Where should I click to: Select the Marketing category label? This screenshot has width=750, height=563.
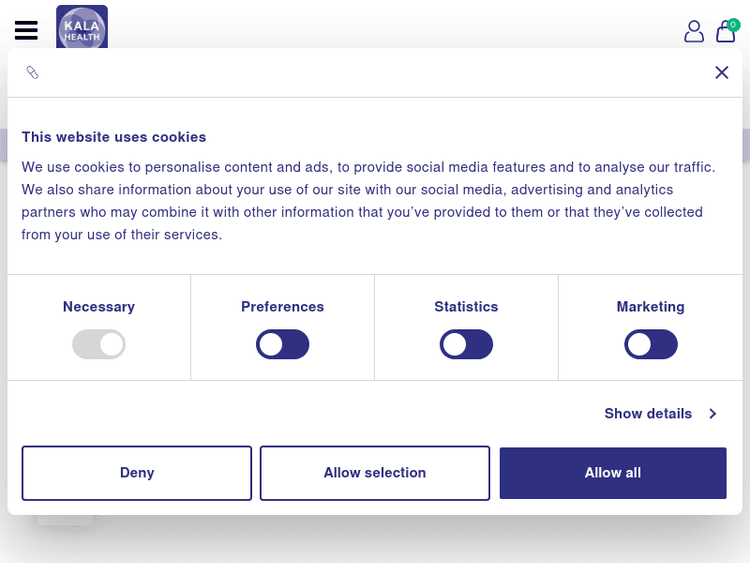click(x=651, y=307)
